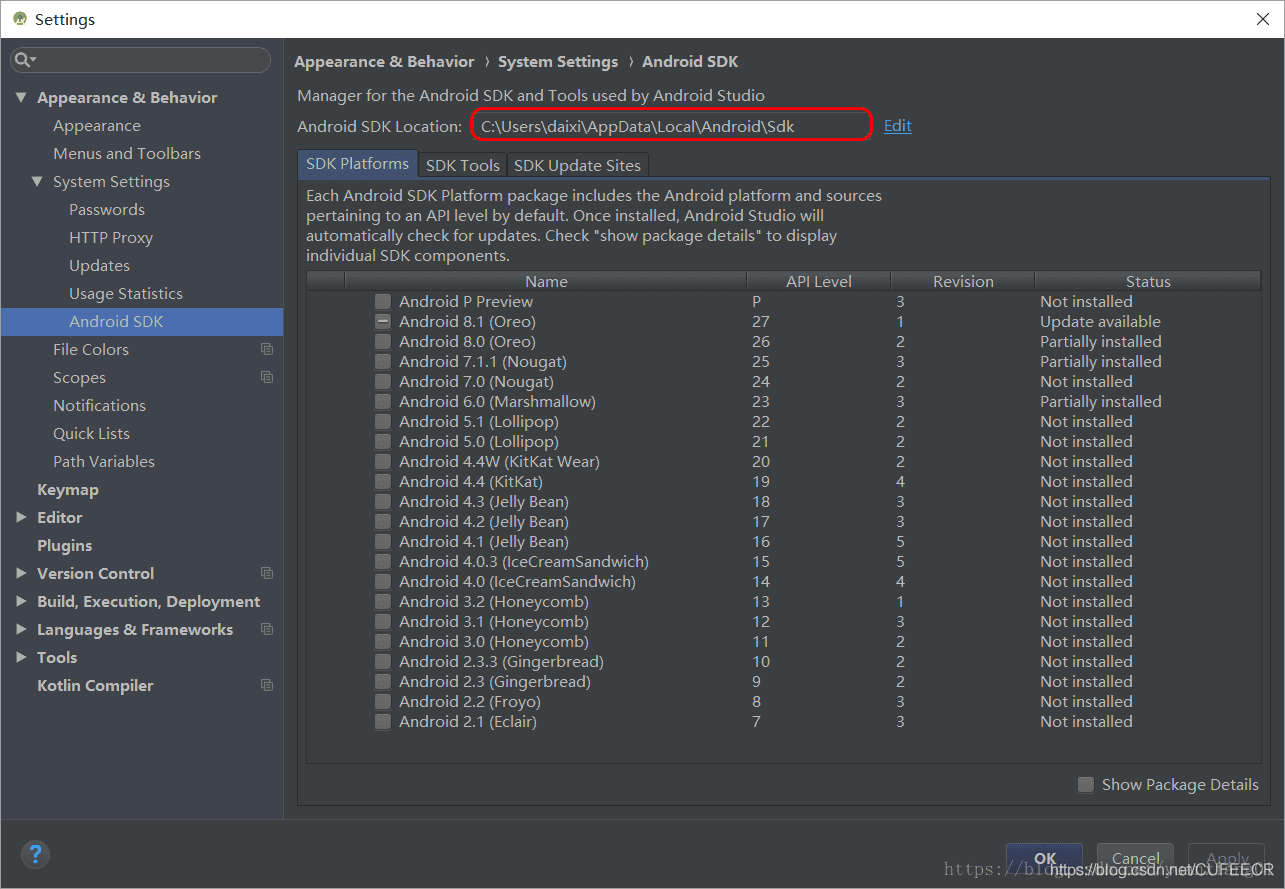
Task: Click the Android 2.3.3 (Gingerbread) row name
Action: (x=501, y=661)
